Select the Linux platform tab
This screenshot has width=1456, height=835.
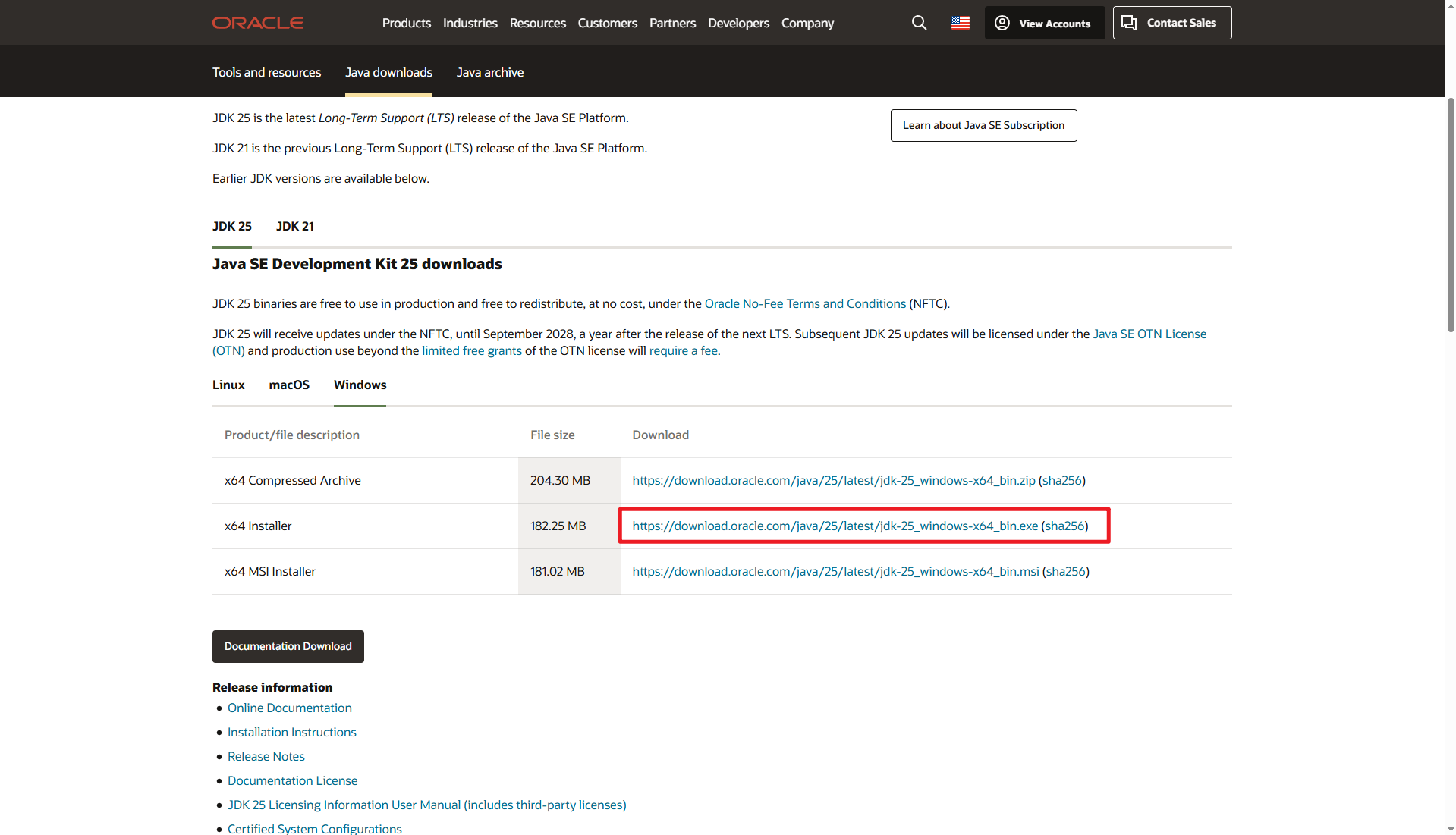pyautogui.click(x=228, y=385)
